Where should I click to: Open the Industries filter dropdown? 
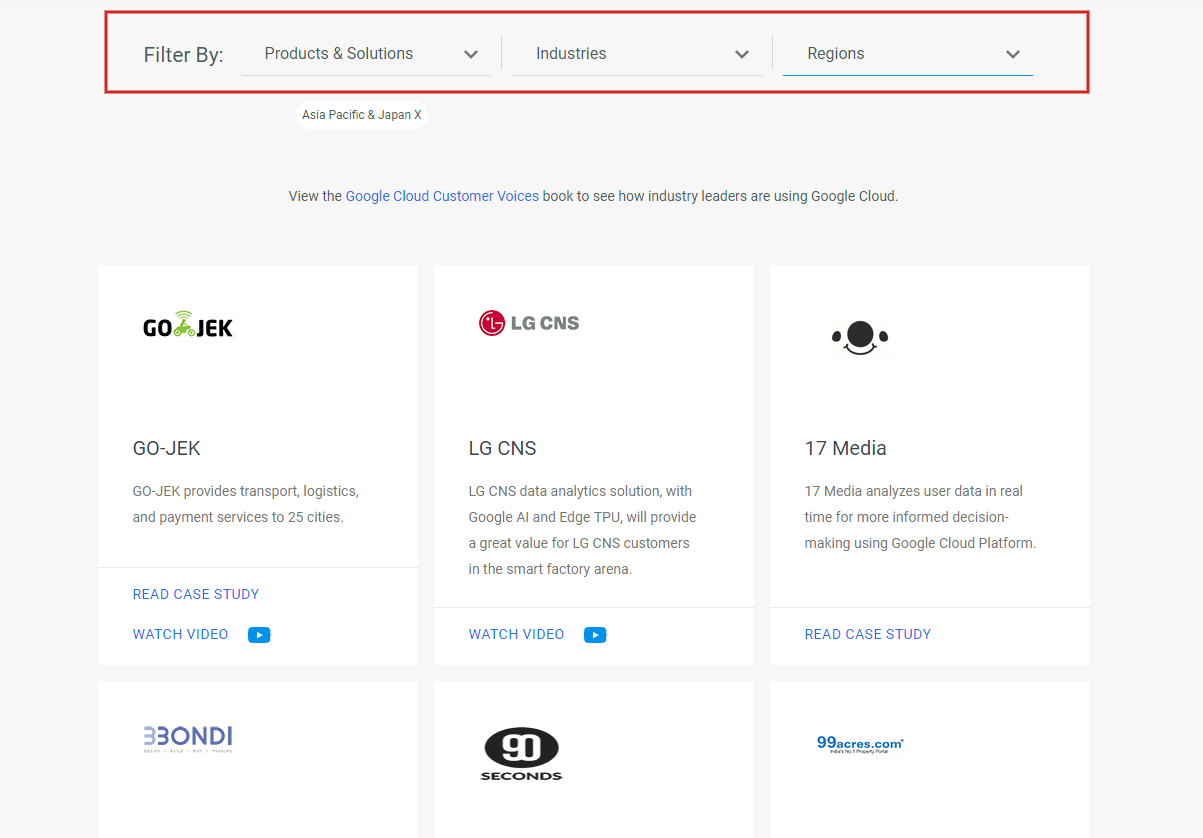[637, 54]
